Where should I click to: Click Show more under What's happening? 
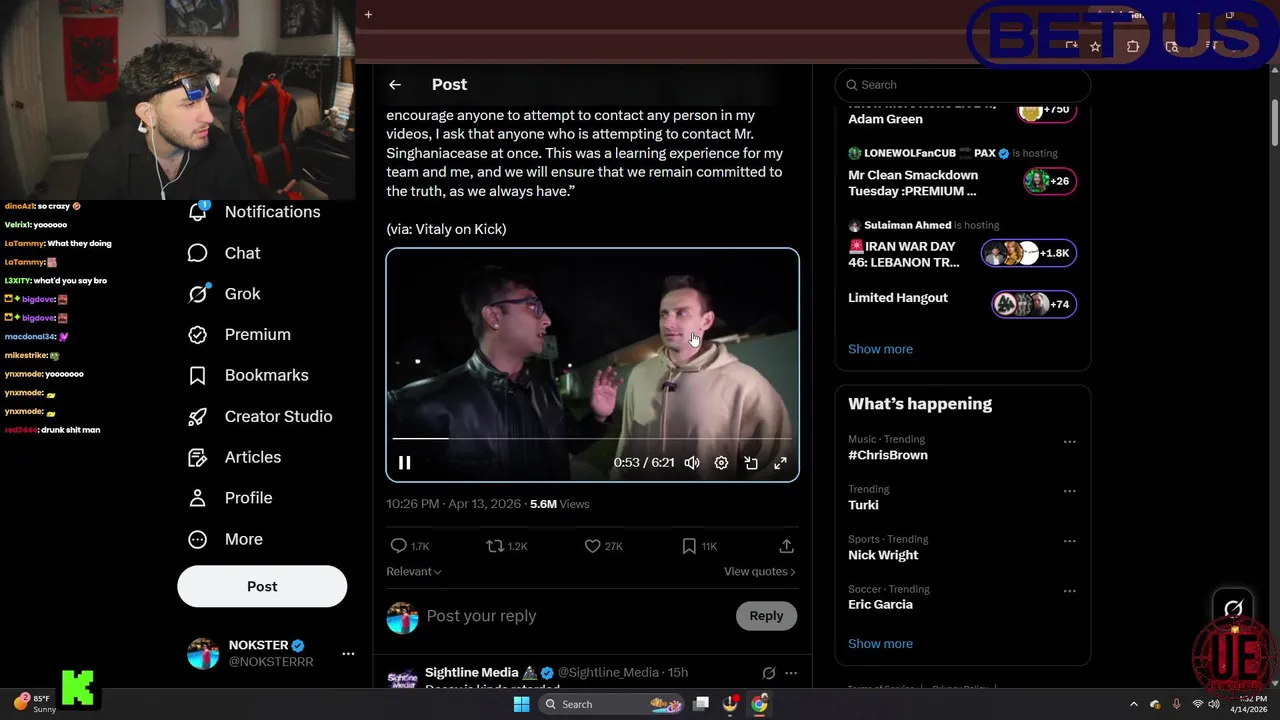pos(880,644)
